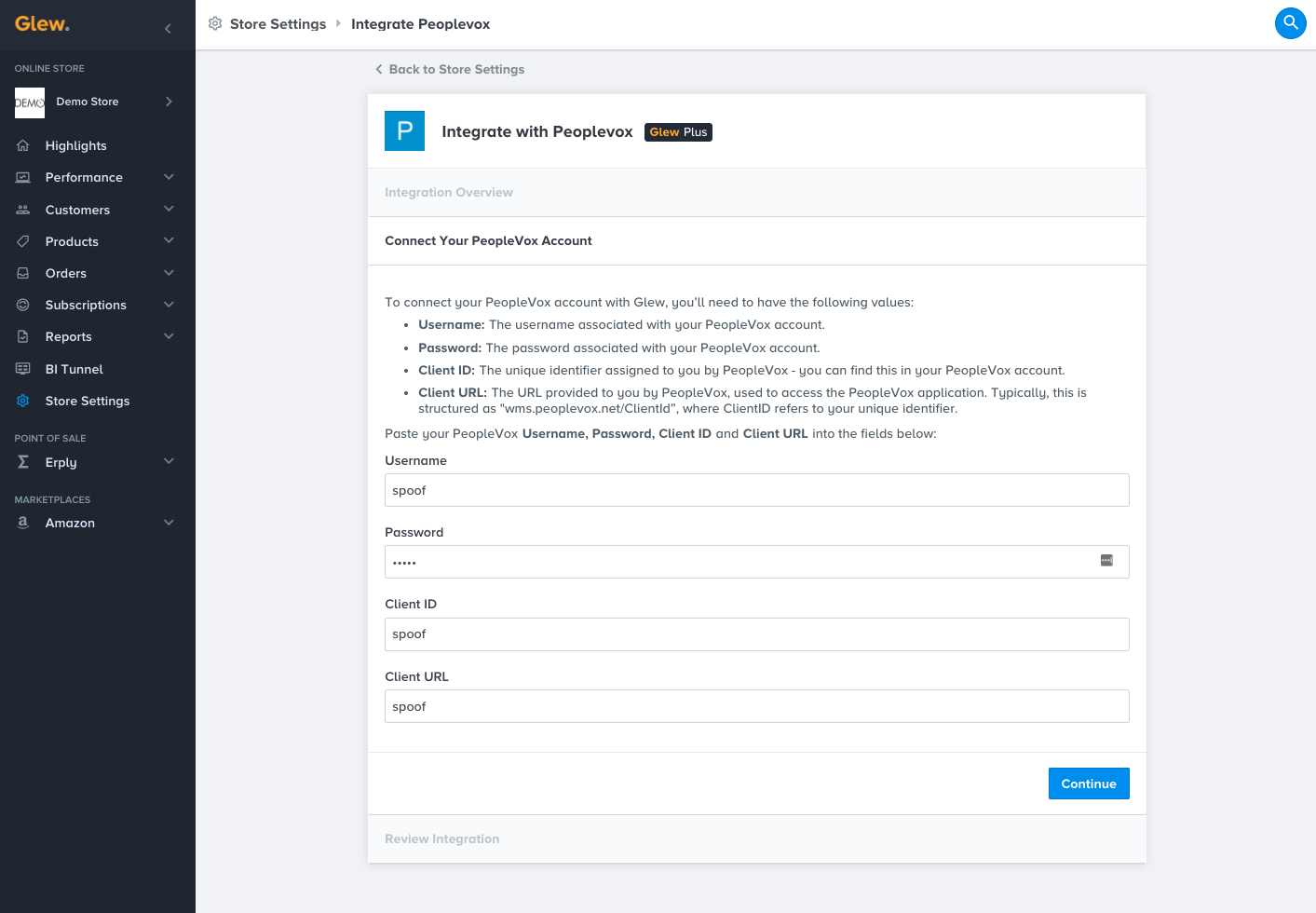
Task: Open Highlights in the sidebar
Action: tap(75, 145)
